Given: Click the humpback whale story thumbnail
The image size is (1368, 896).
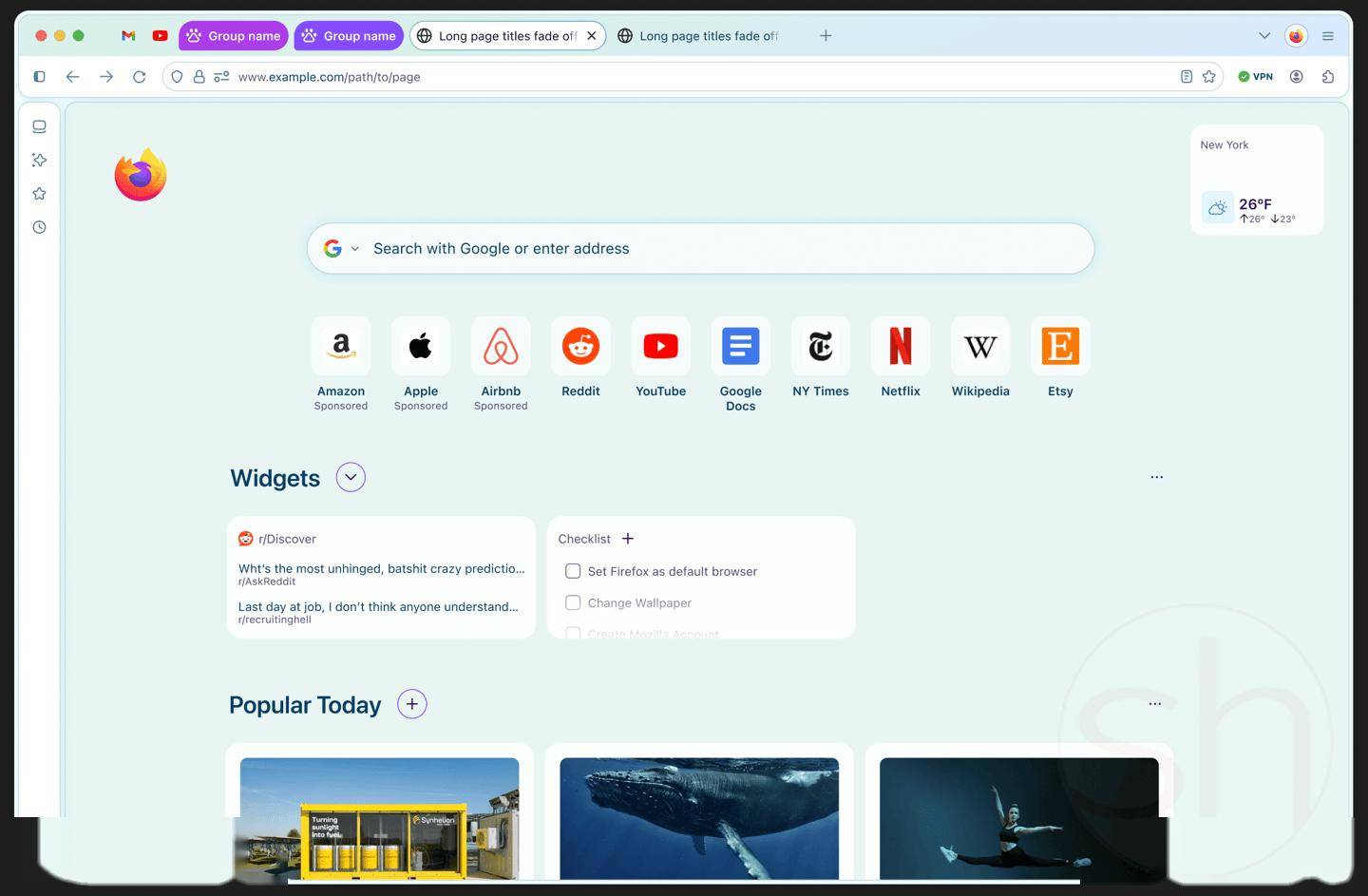Looking at the screenshot, I should coord(699,817).
